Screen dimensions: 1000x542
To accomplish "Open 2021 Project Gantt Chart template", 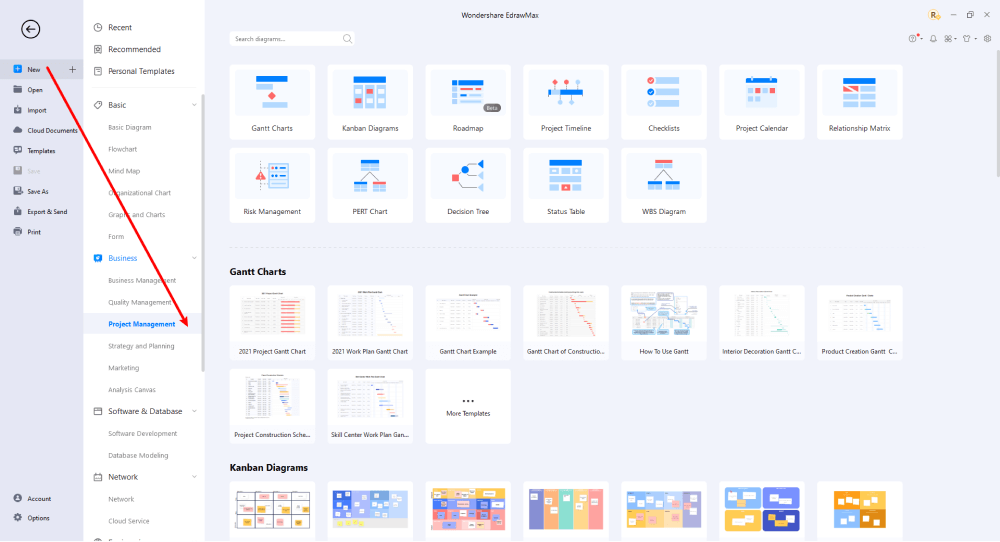I will coord(272,323).
